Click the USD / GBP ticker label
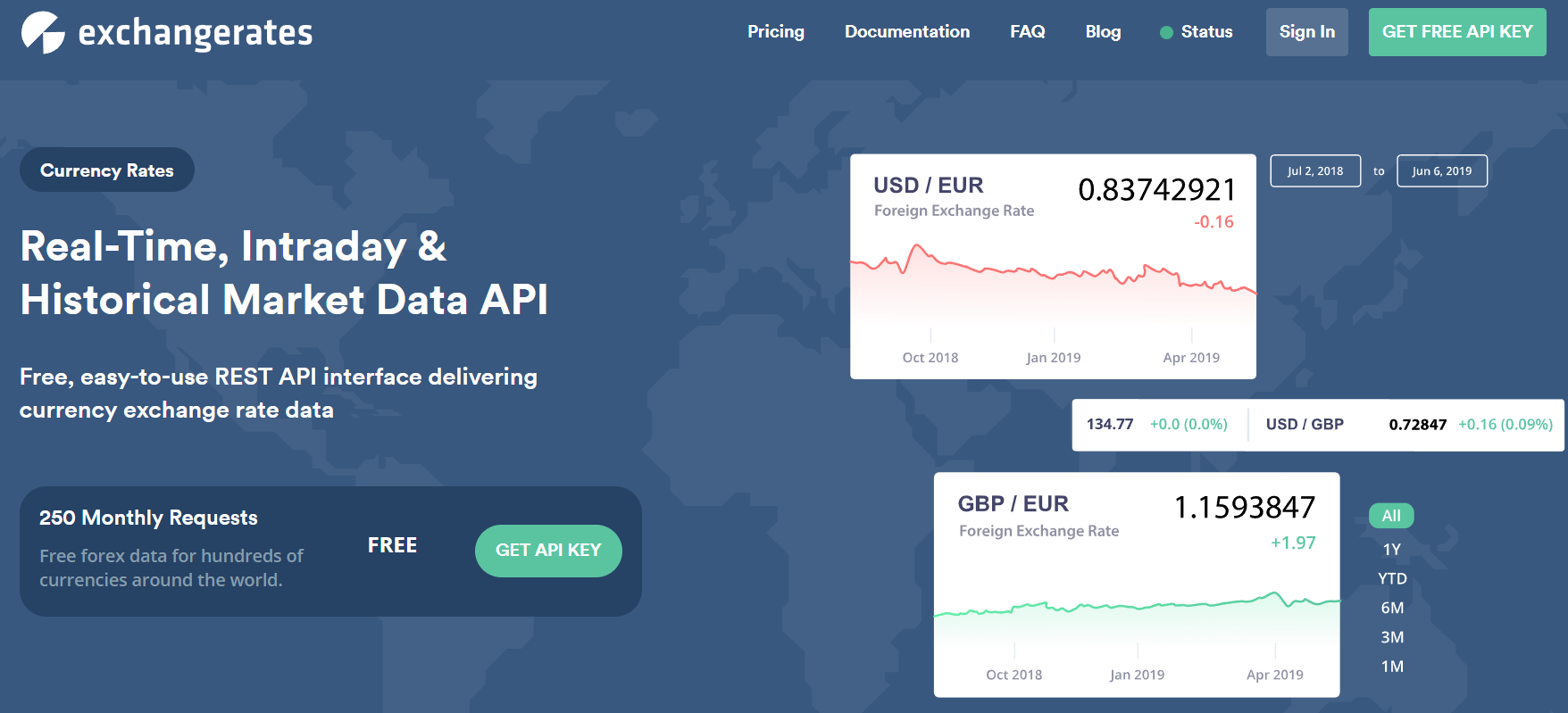The image size is (1568, 713). point(1305,425)
